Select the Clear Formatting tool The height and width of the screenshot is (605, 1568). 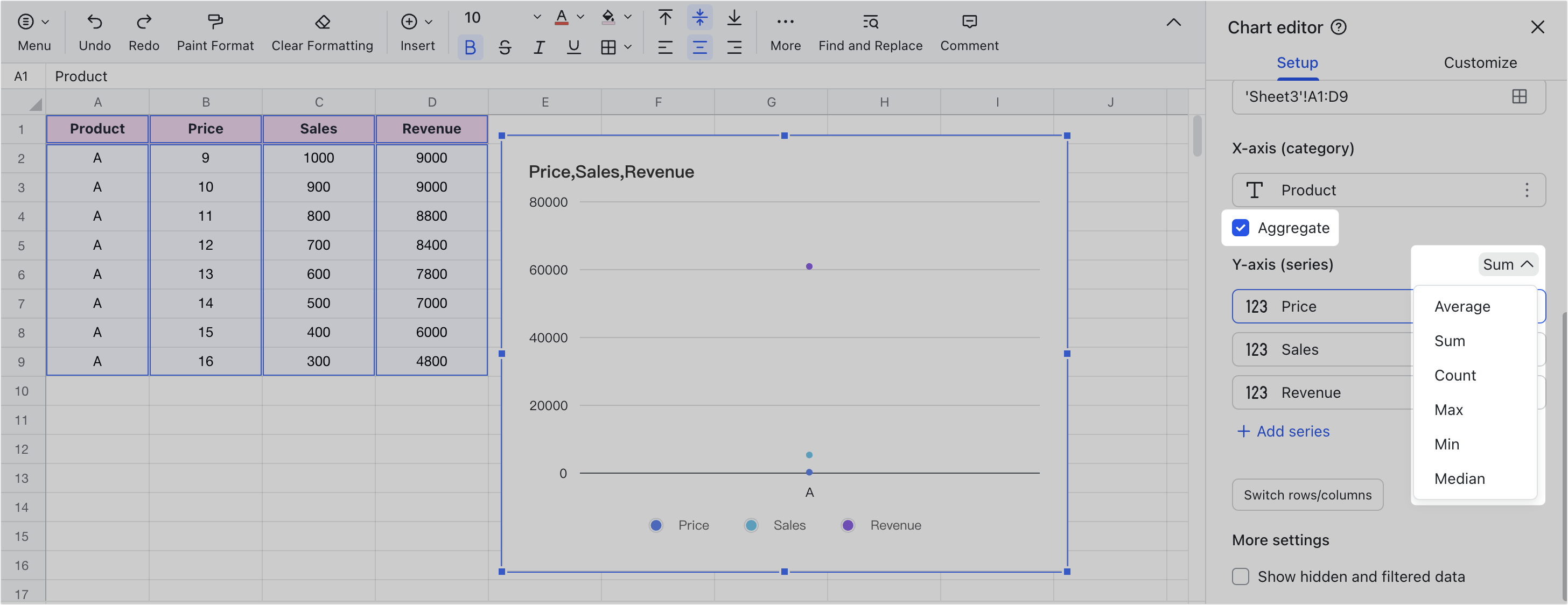pyautogui.click(x=321, y=31)
